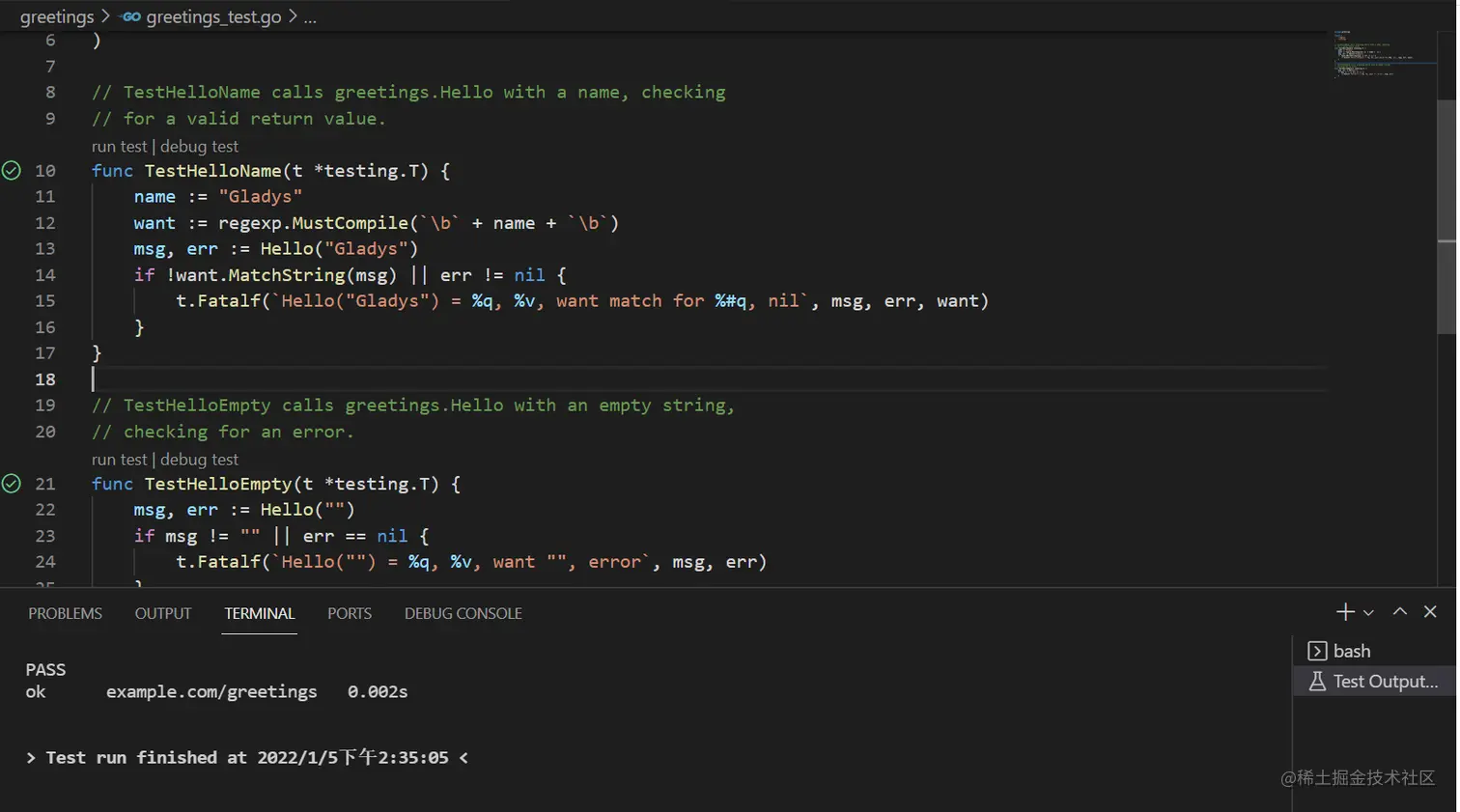Click comment on line 19 about TestHelloEmpty
1460x812 pixels.
click(x=413, y=406)
